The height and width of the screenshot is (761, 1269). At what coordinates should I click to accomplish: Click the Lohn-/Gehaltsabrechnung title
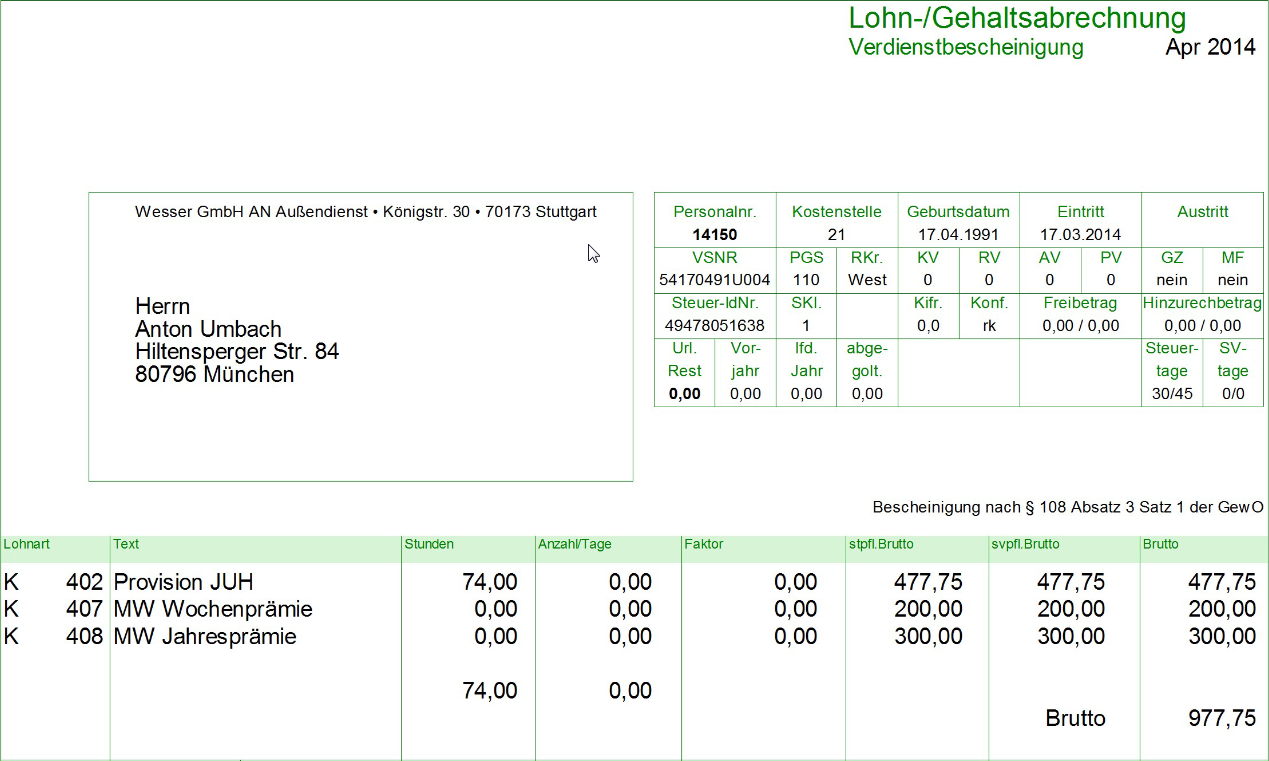tap(1017, 18)
